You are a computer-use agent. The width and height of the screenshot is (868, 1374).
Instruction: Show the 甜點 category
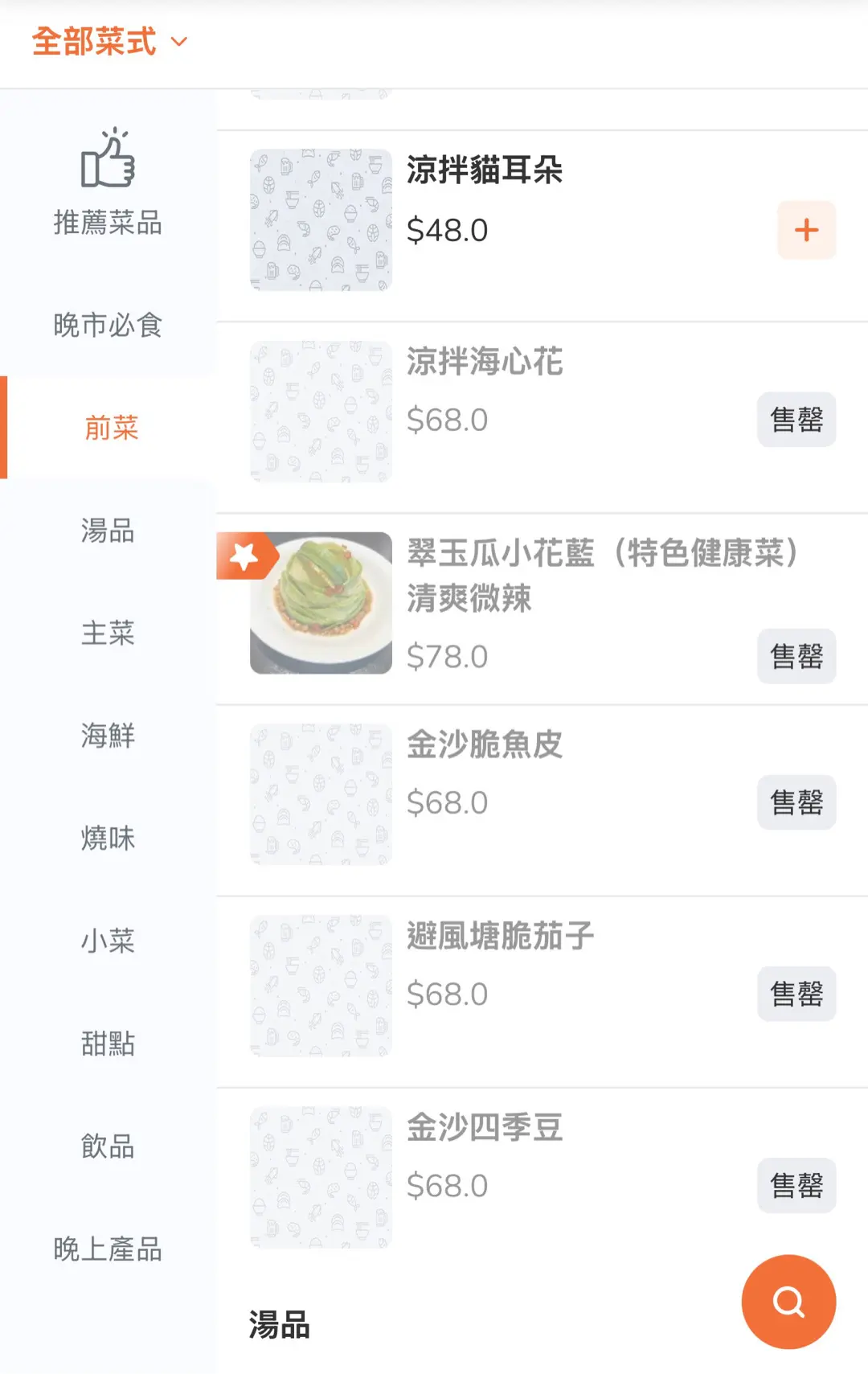(108, 1044)
